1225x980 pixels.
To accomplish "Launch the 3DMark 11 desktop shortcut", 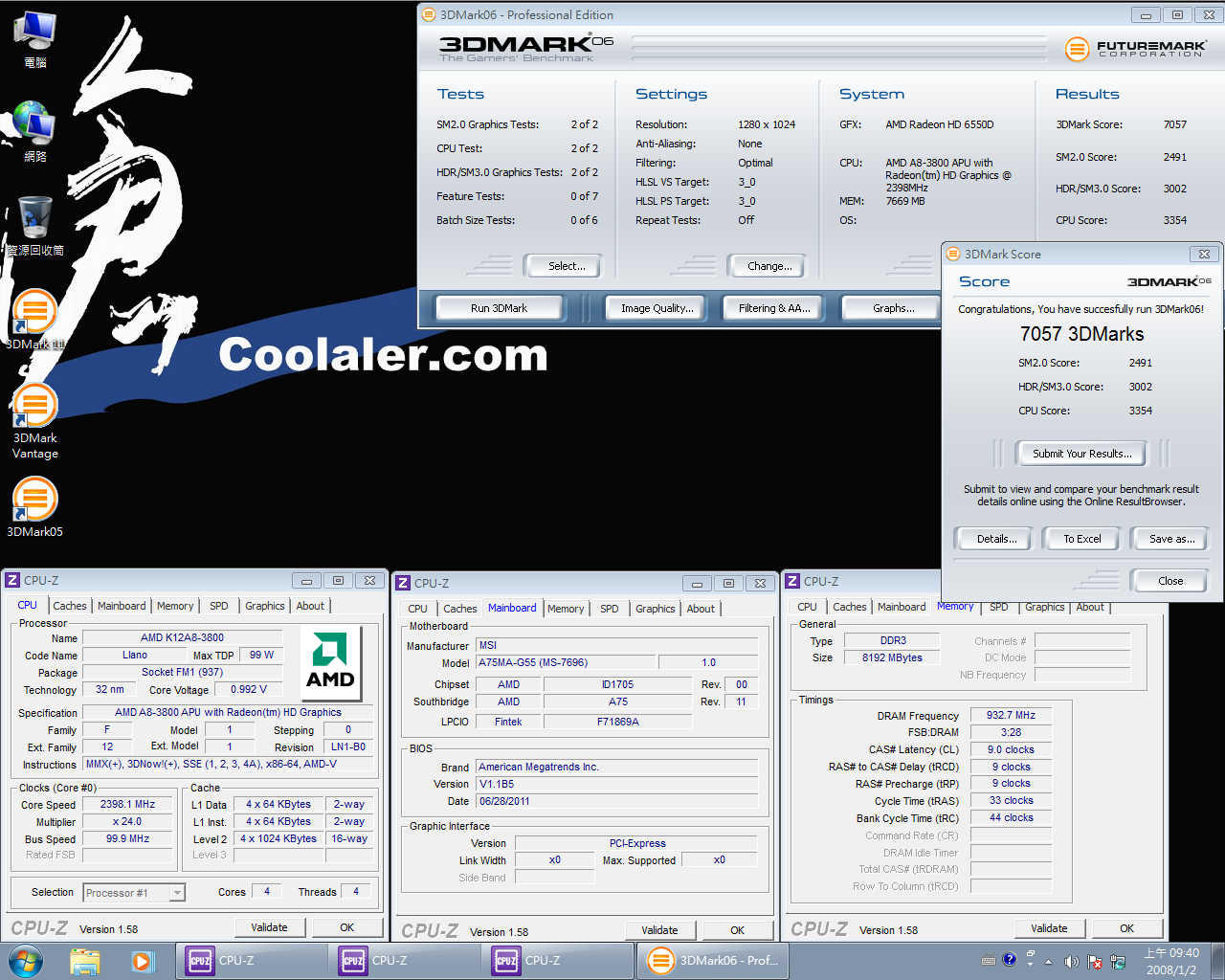I will point(35,320).
